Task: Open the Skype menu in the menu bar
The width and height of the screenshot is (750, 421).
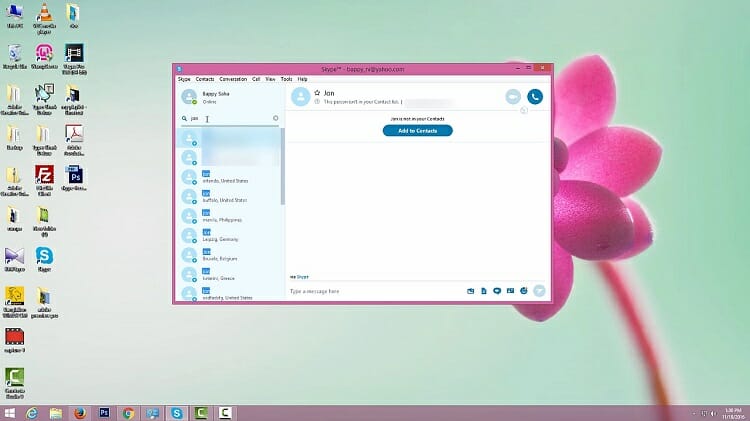Action: tap(184, 79)
